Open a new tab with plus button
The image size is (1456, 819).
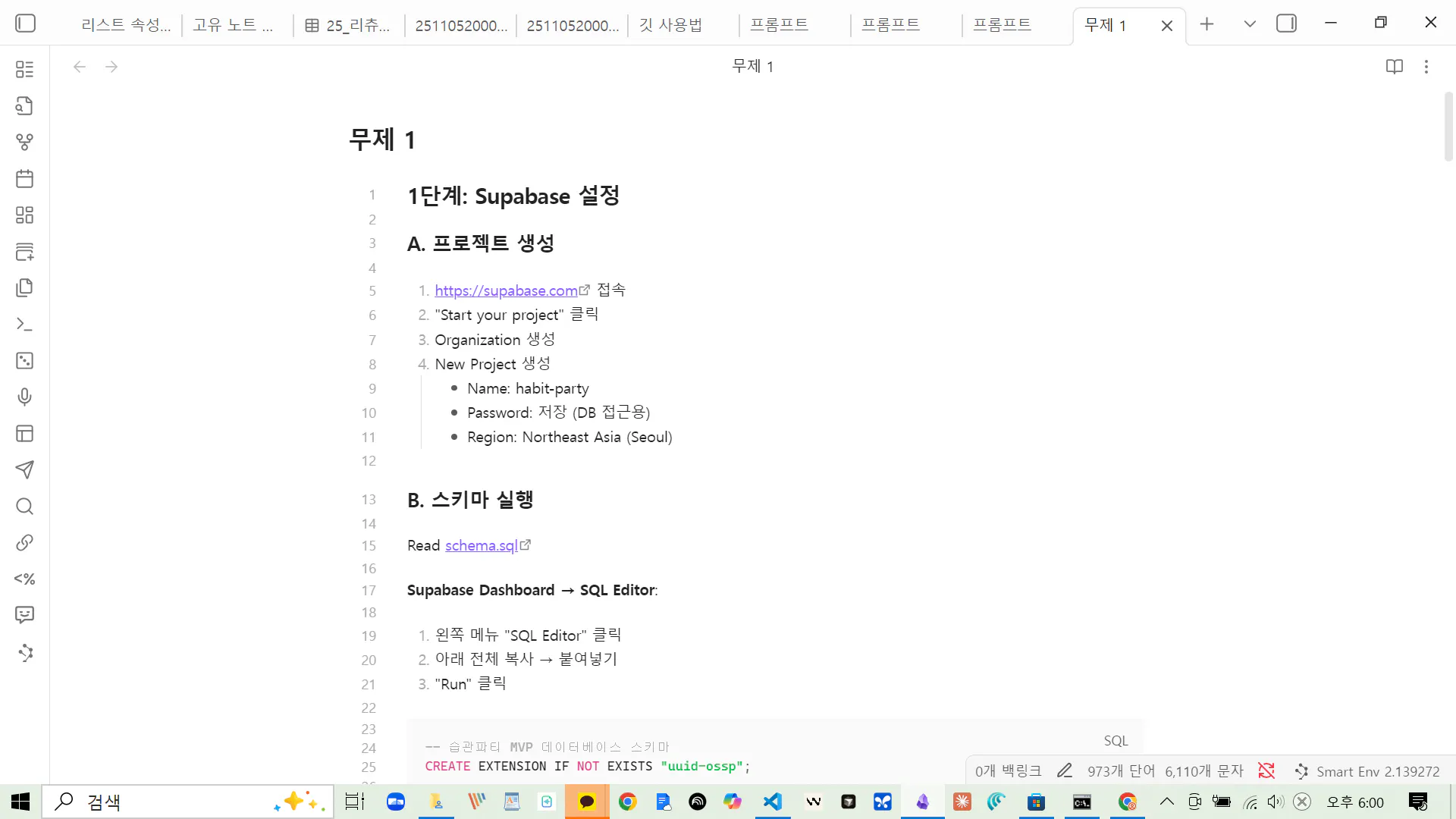[1207, 24]
